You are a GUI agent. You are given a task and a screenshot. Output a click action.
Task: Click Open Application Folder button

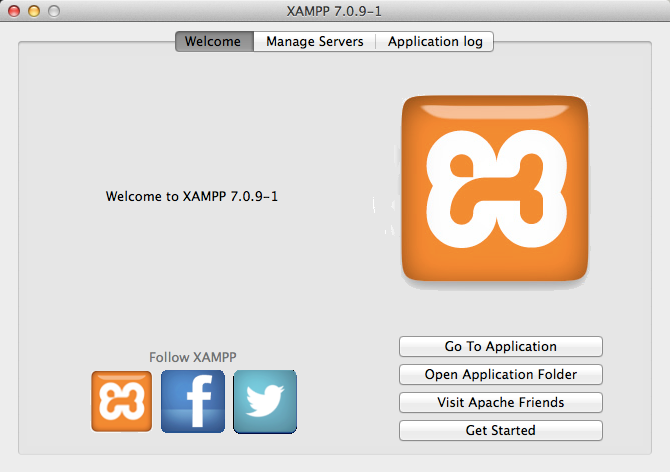click(x=501, y=375)
